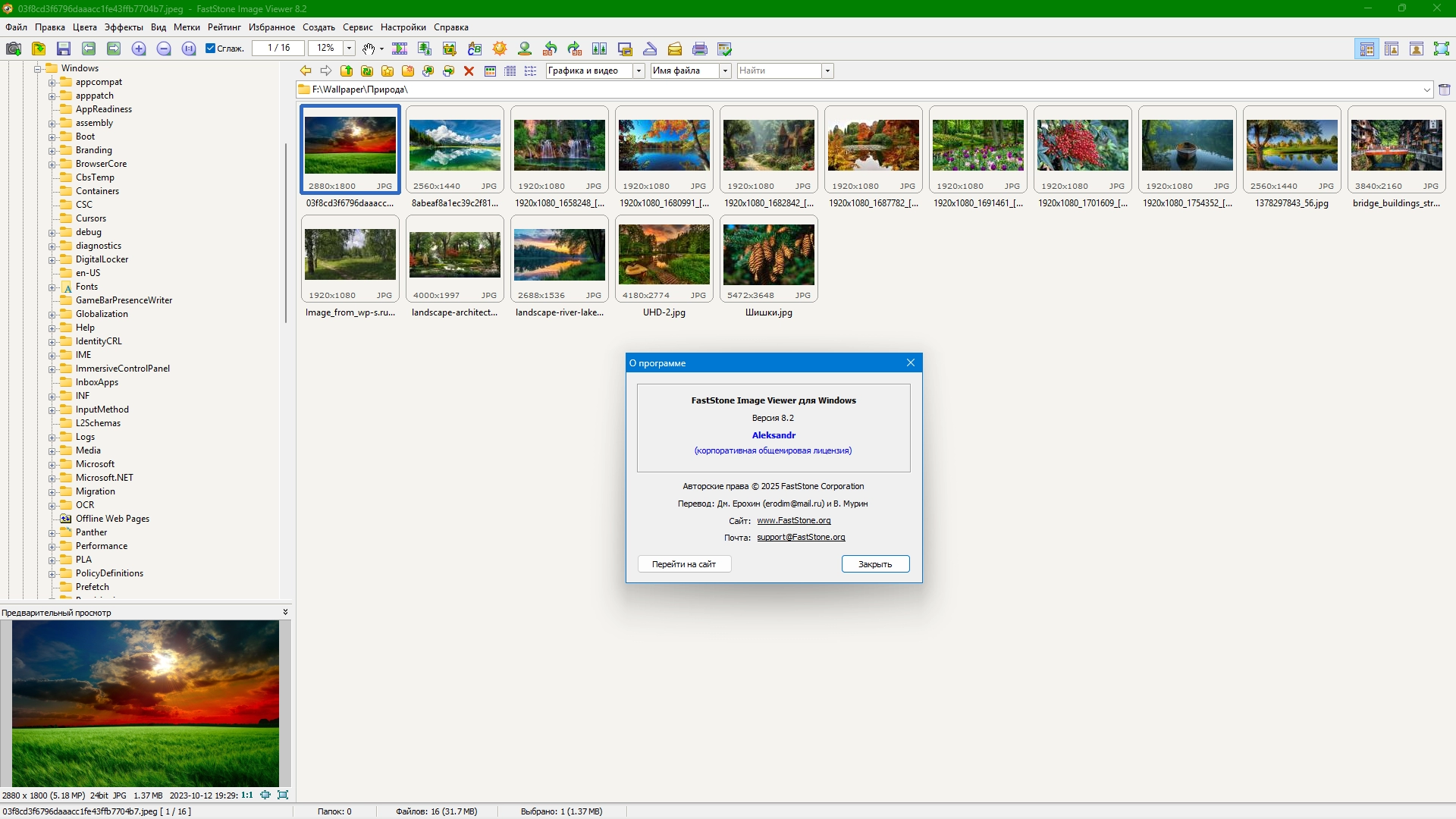Open the zoom percentage dropdown
Image resolution: width=1456 pixels, height=819 pixels.
click(349, 49)
